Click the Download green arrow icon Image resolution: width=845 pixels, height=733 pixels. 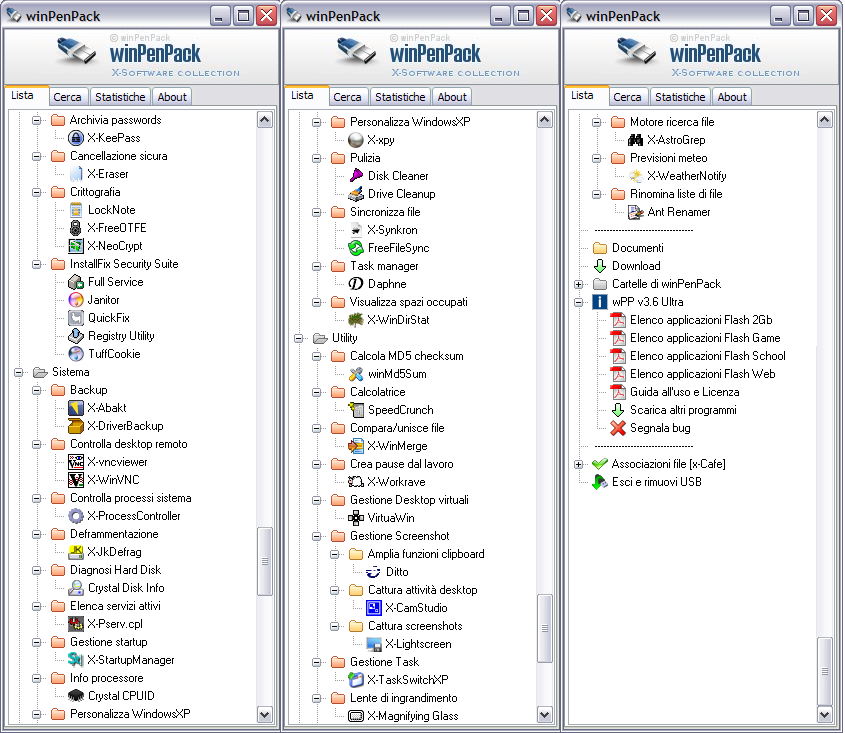[x=600, y=266]
